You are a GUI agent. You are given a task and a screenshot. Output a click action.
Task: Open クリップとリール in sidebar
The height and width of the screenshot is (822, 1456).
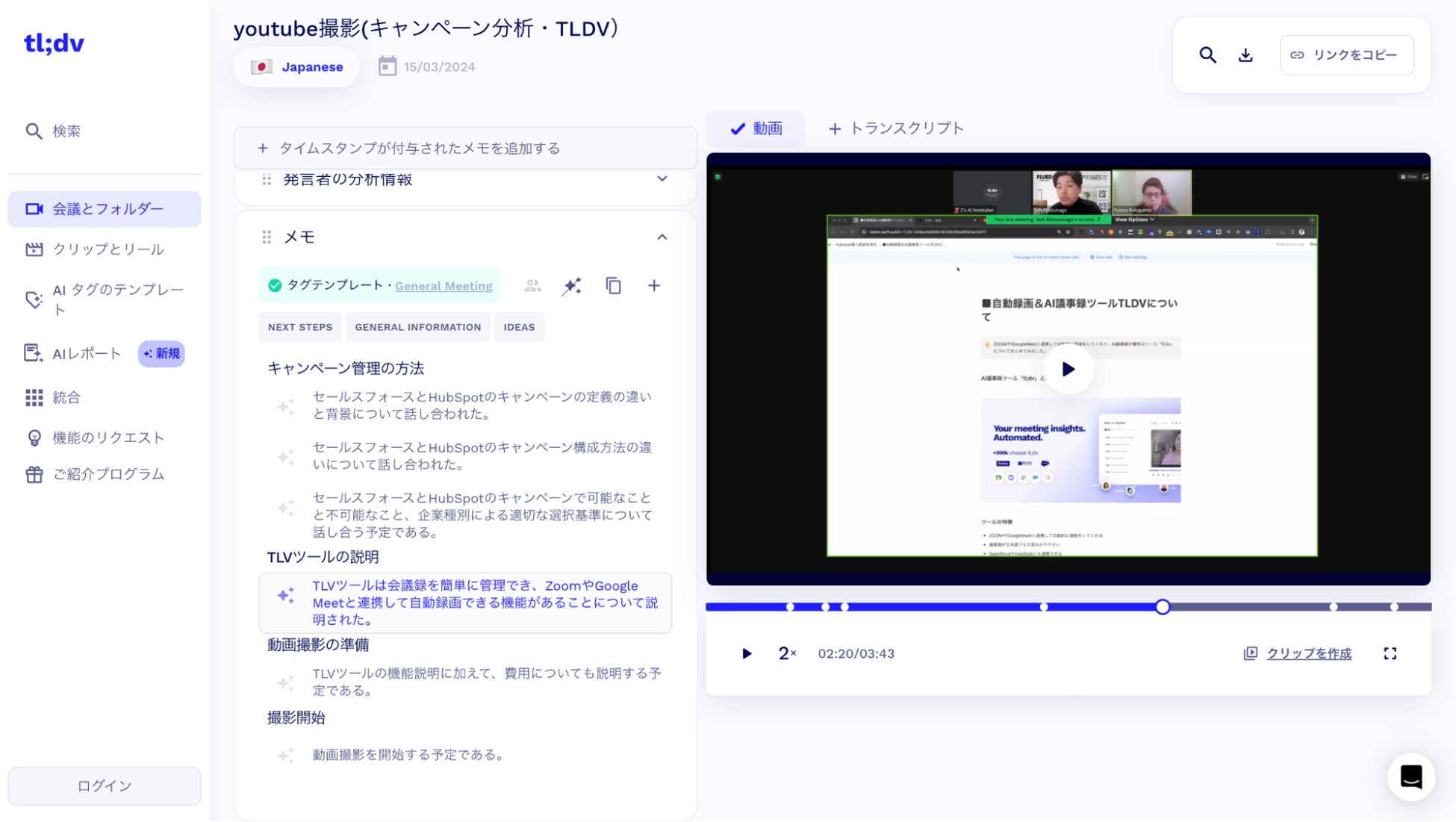[x=108, y=249]
